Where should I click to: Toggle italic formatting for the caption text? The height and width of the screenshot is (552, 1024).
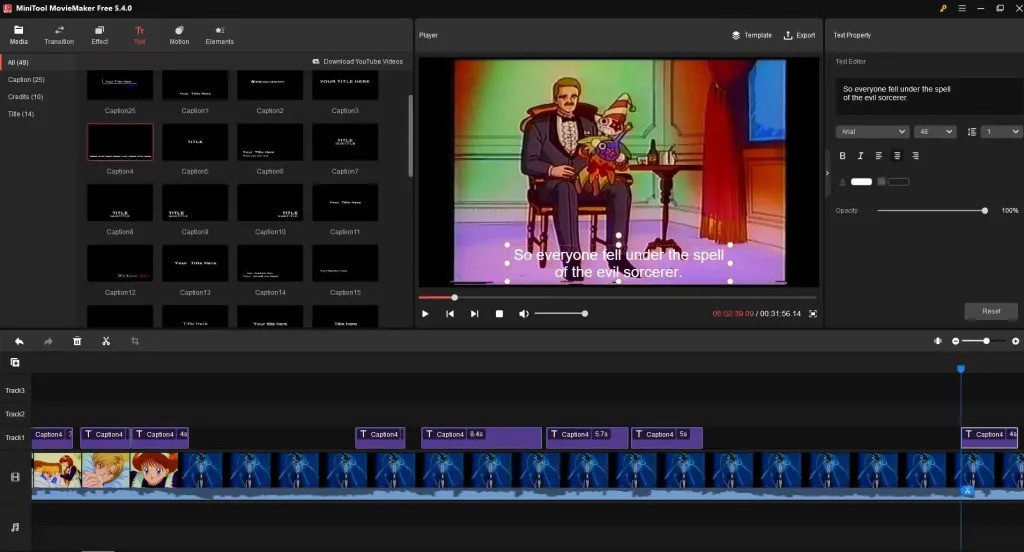click(860, 156)
